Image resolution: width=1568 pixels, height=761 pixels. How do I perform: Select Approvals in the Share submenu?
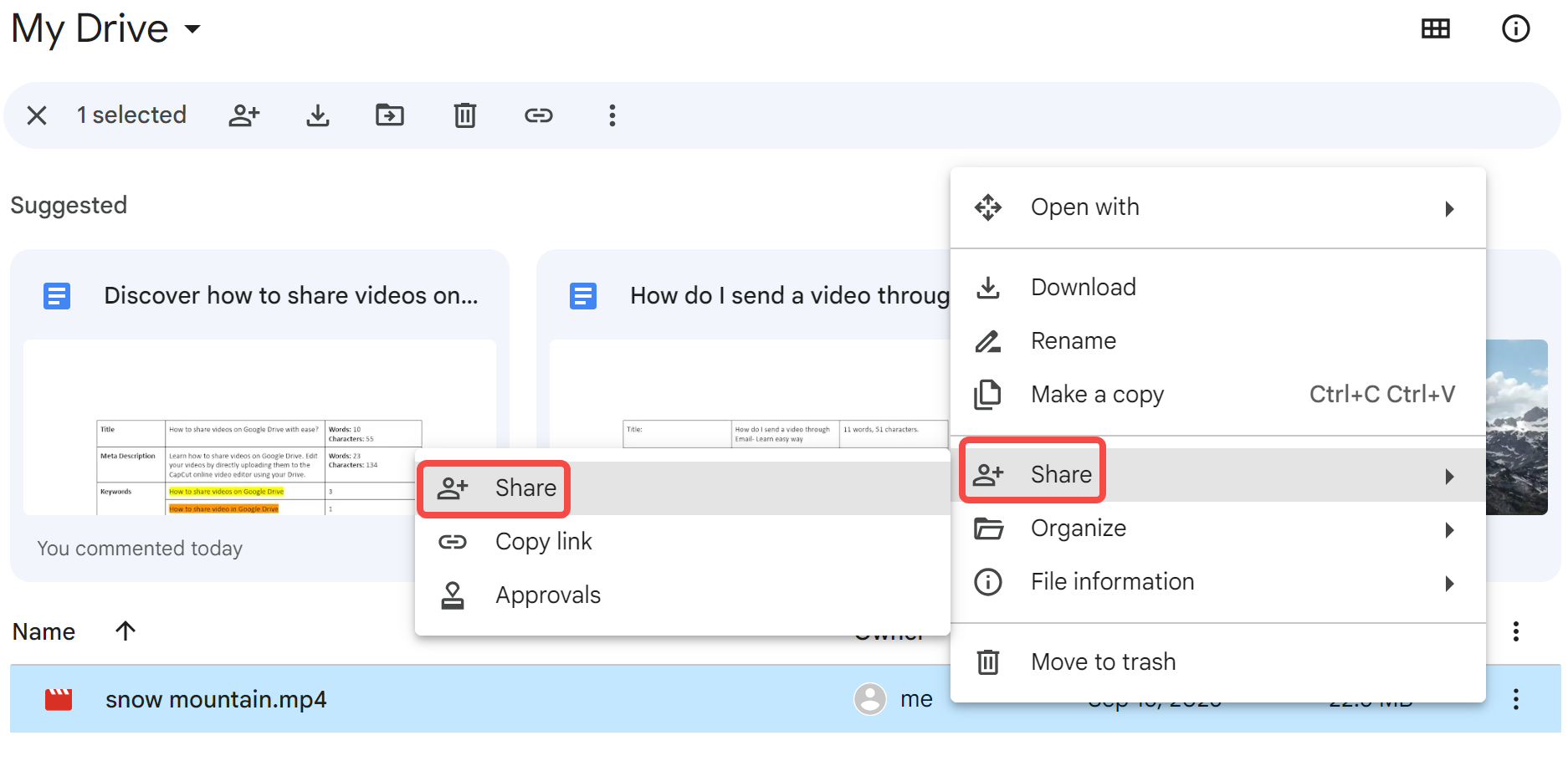coord(547,595)
